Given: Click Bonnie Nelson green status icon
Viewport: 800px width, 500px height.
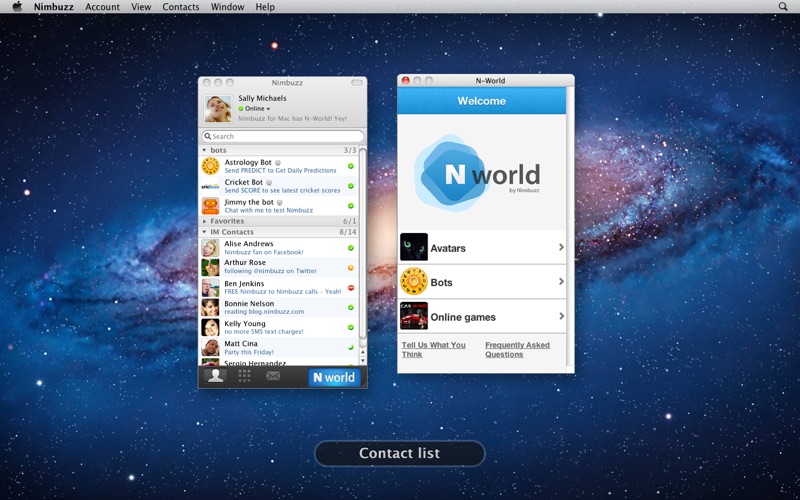Looking at the screenshot, I should click(x=351, y=308).
